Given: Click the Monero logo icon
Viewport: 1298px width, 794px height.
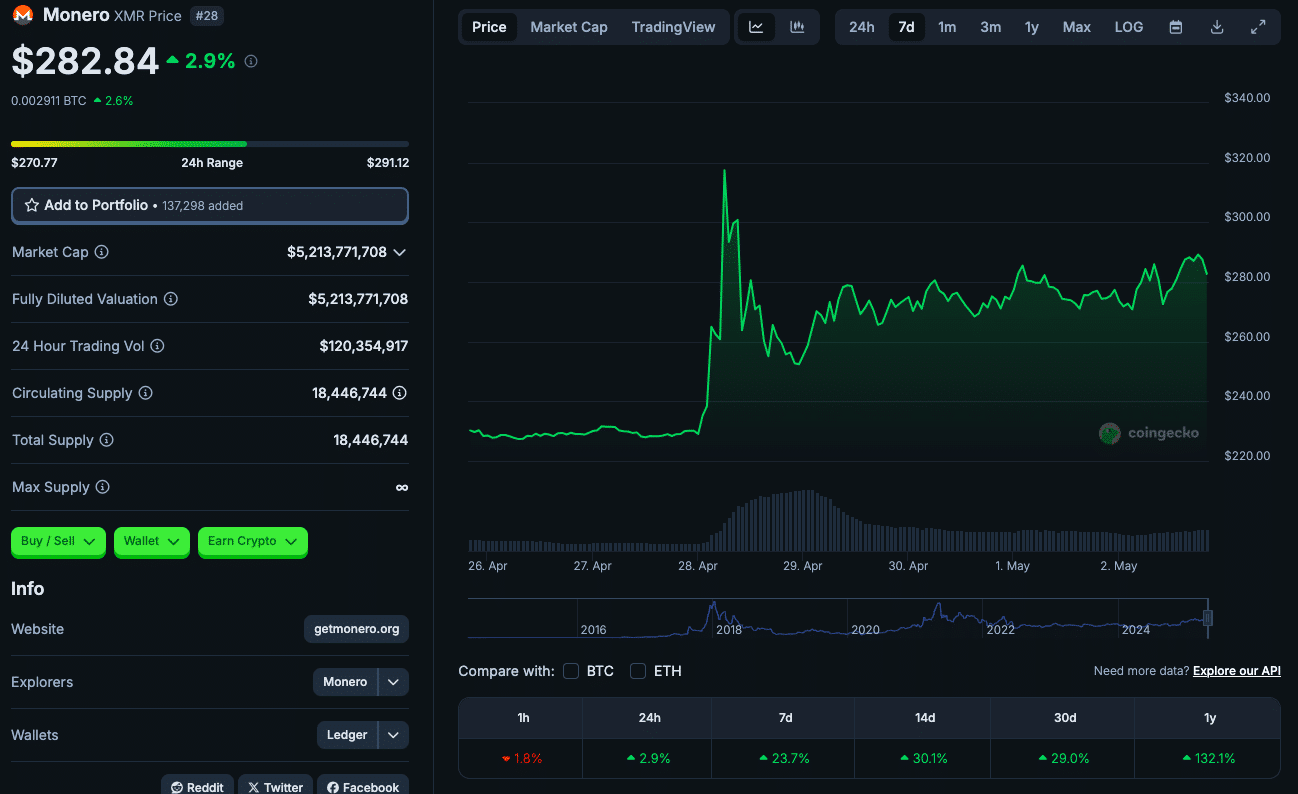Looking at the screenshot, I should 22,15.
